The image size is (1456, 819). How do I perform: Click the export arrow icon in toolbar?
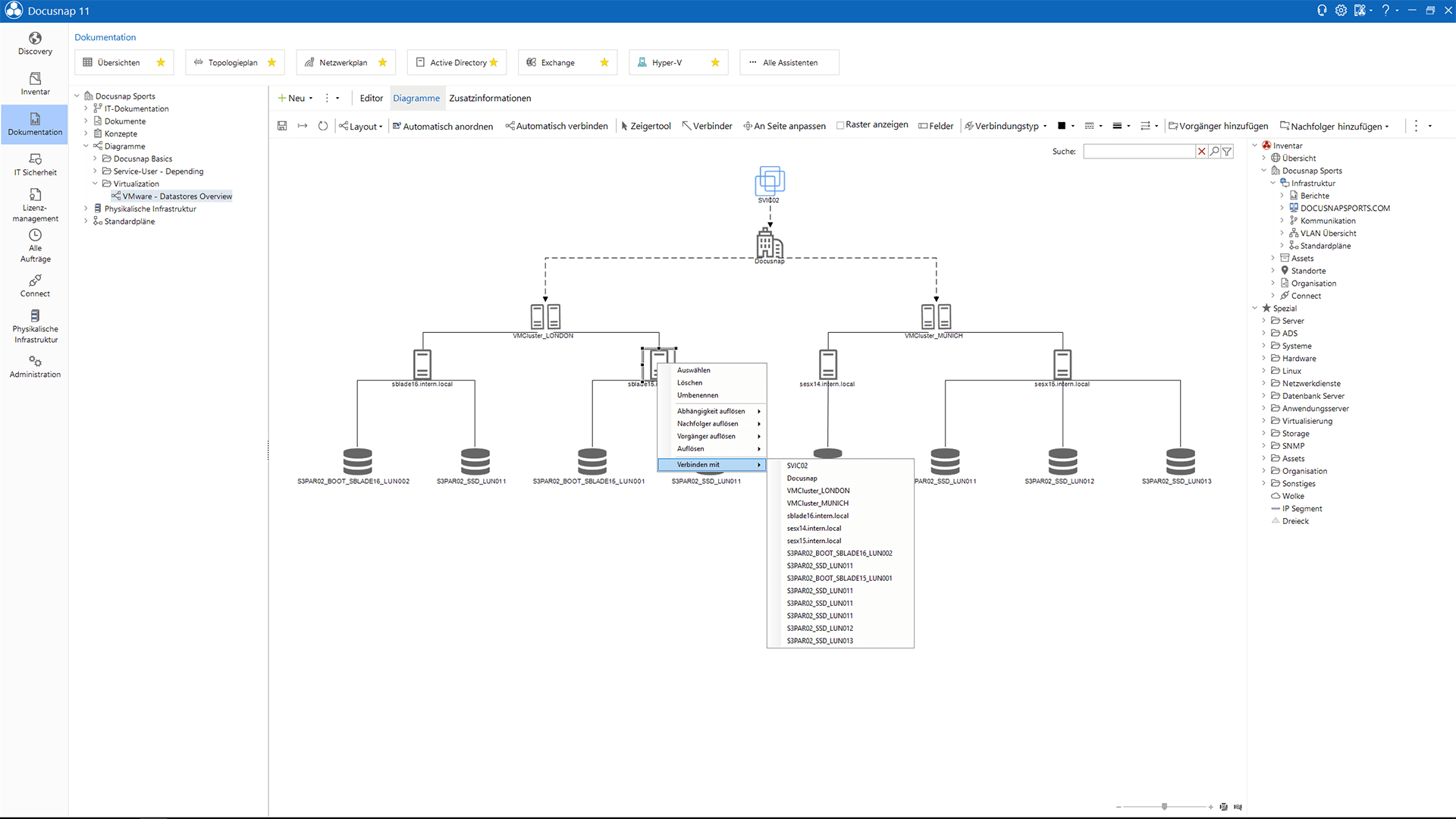coord(303,126)
